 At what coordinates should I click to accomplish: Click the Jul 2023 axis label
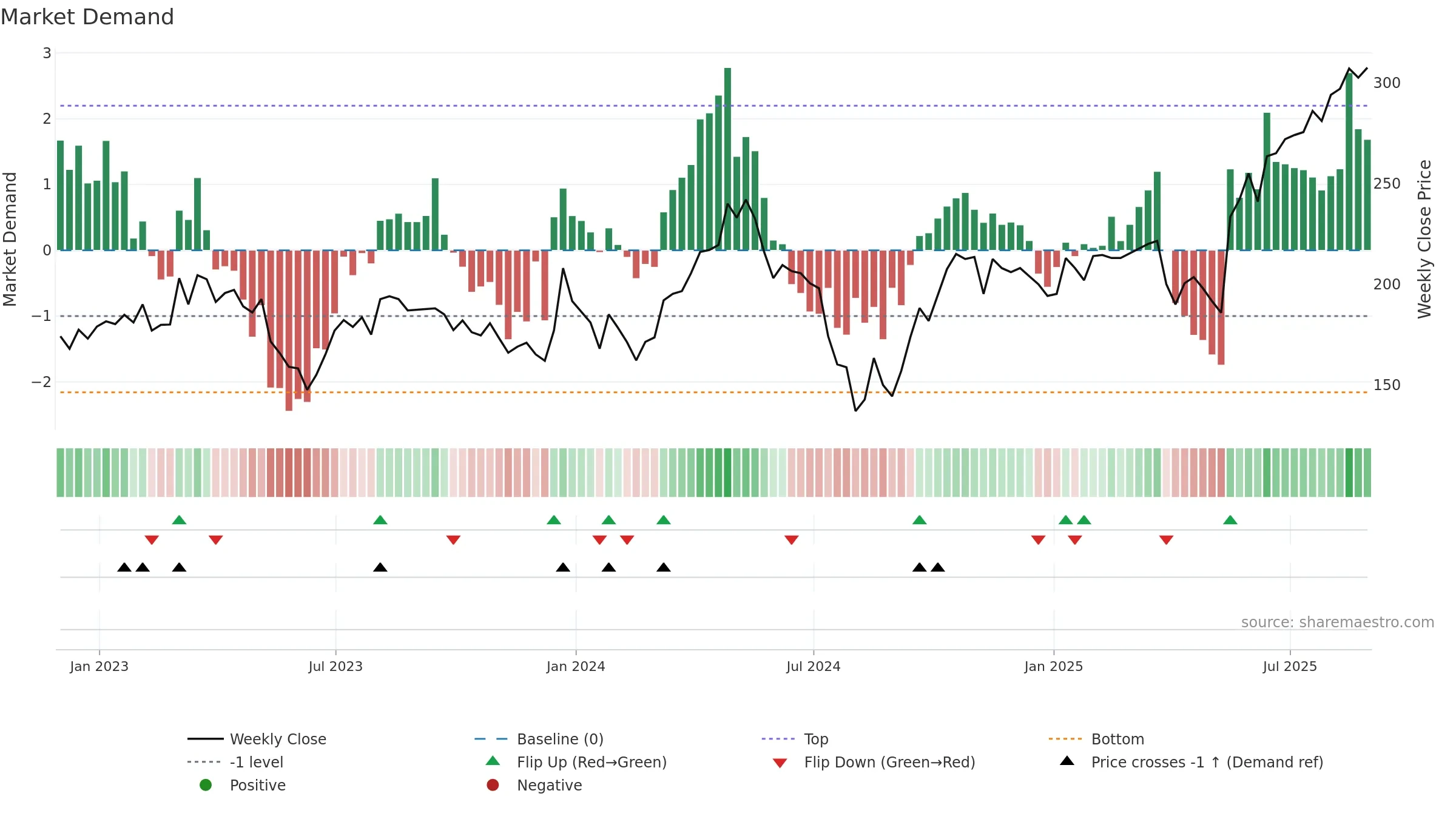coord(335,666)
